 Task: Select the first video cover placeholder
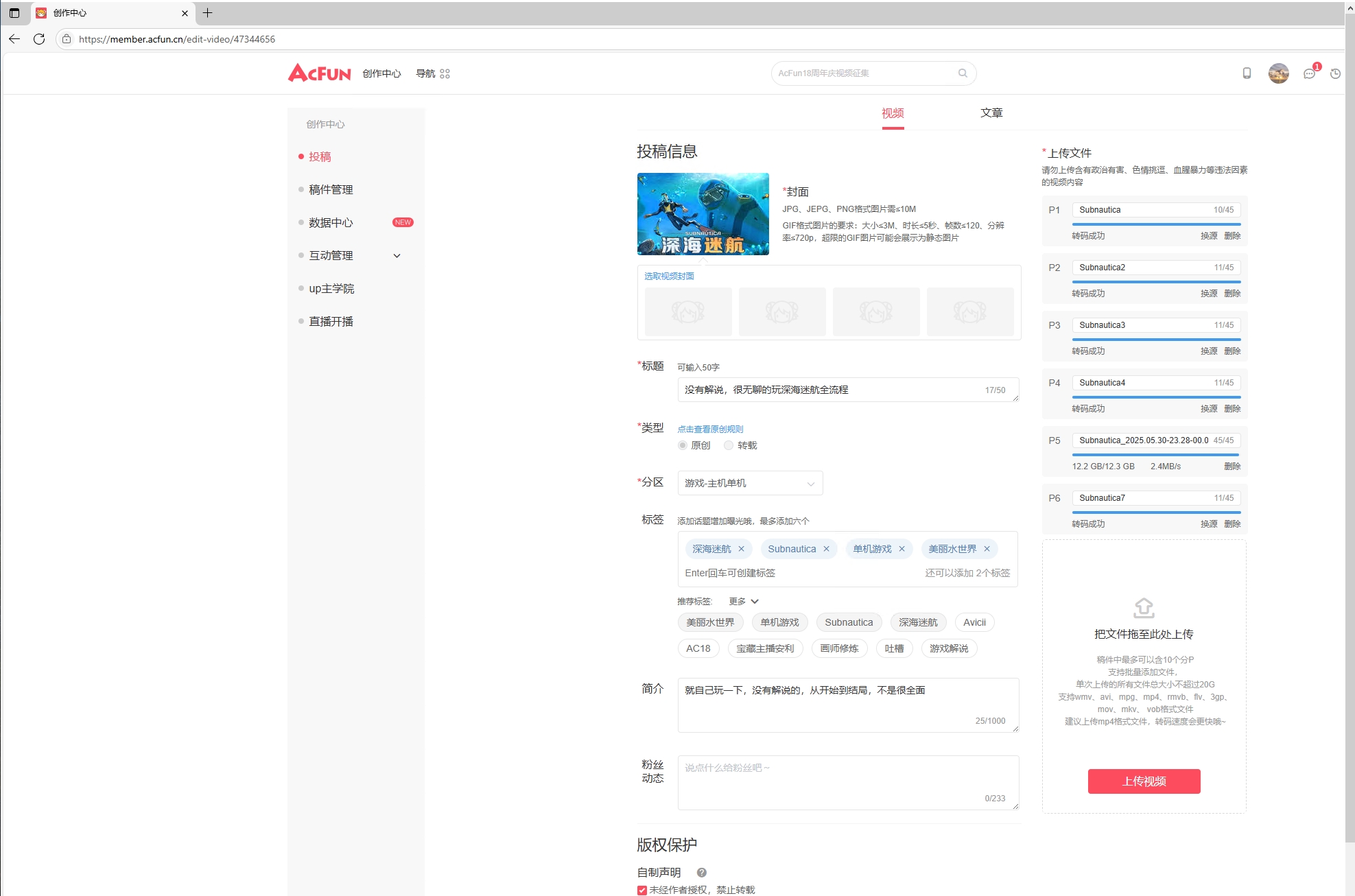(x=688, y=312)
